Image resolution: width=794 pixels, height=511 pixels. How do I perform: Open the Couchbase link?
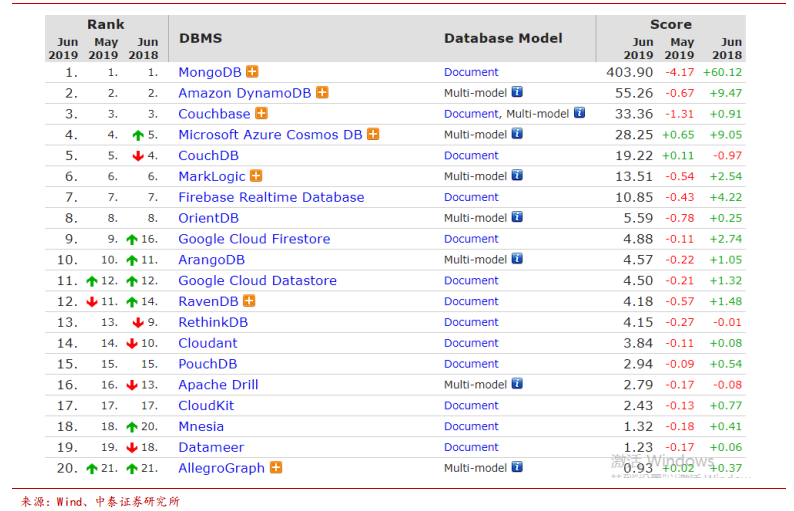coord(214,114)
